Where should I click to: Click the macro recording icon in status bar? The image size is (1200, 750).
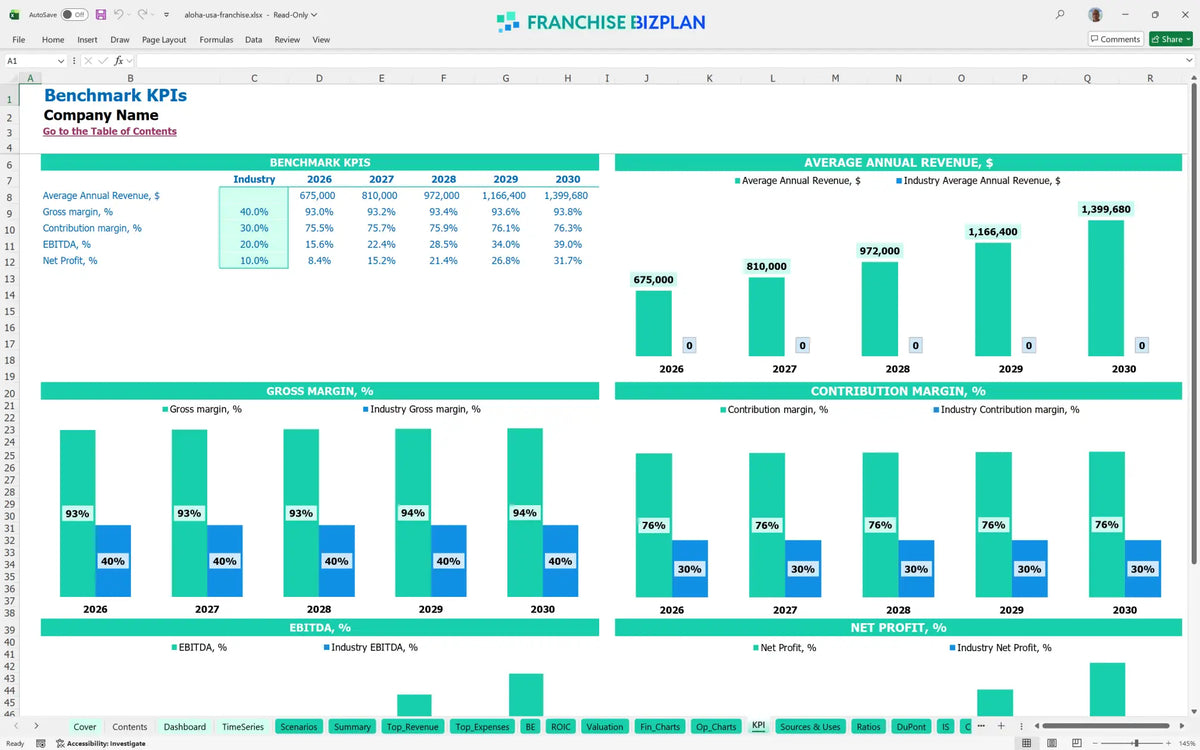[41, 743]
